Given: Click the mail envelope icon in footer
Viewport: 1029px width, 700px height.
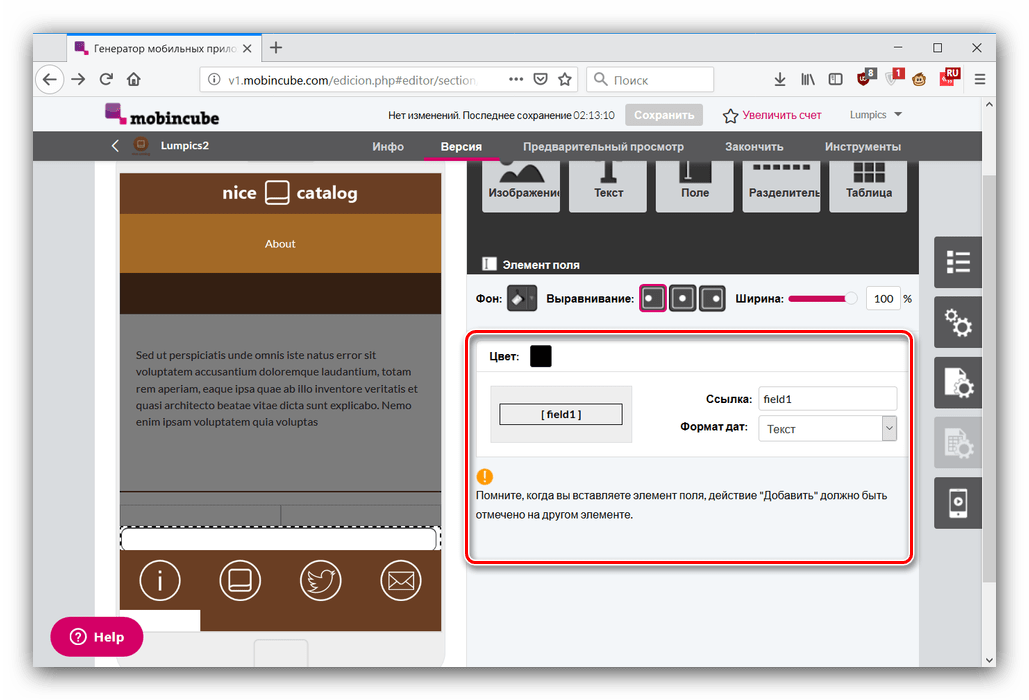Looking at the screenshot, I should click(x=400, y=580).
